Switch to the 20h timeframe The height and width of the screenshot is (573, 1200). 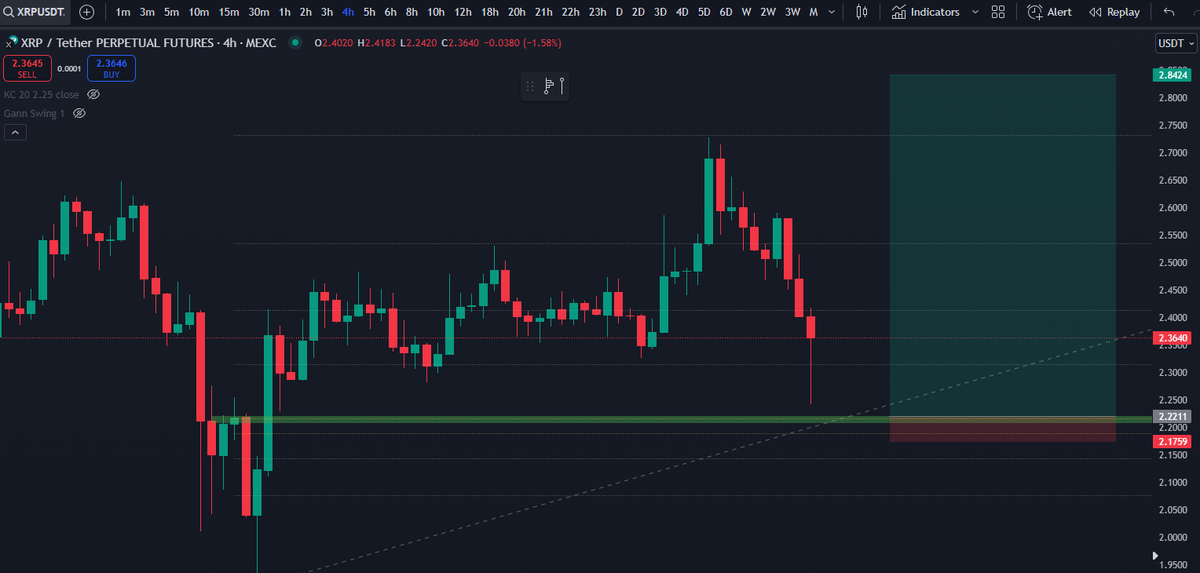(516, 12)
